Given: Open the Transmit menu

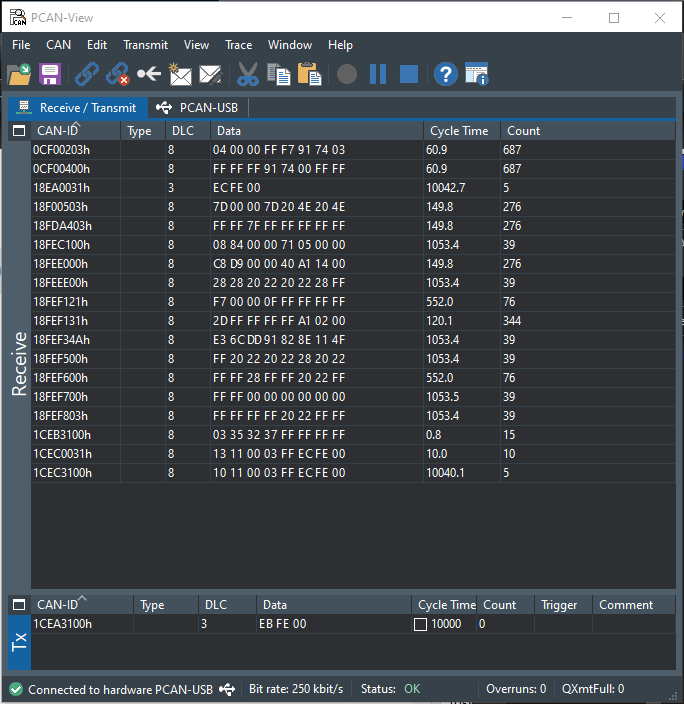Looking at the screenshot, I should tap(145, 45).
